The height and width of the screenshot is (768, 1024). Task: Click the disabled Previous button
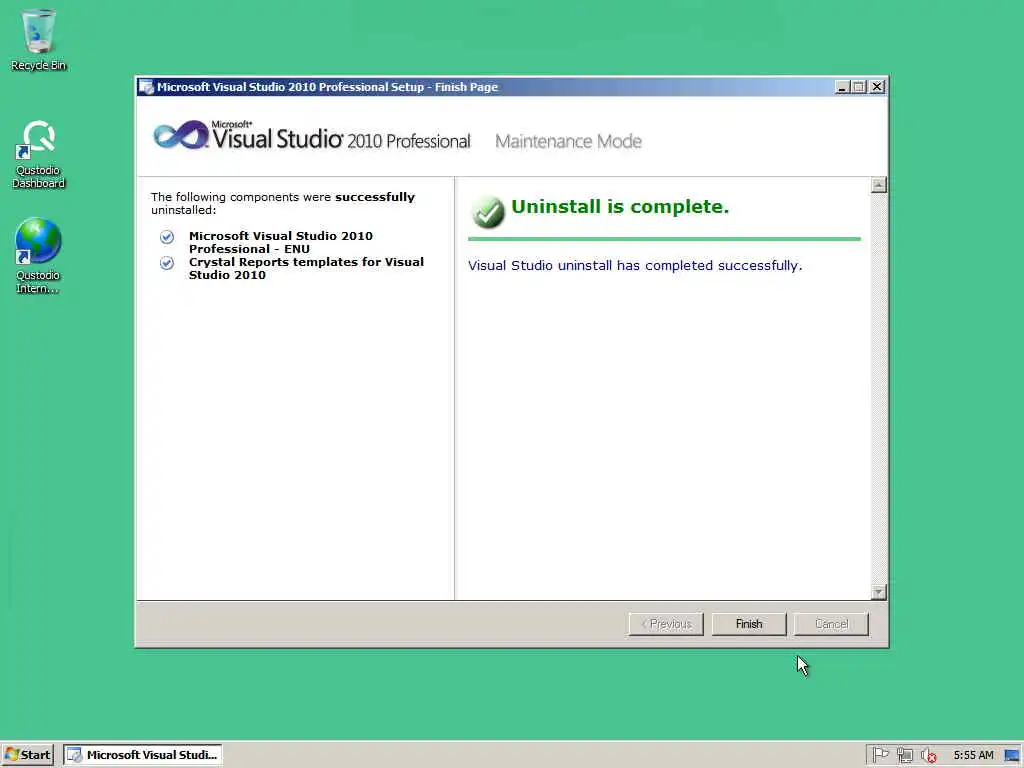(666, 624)
